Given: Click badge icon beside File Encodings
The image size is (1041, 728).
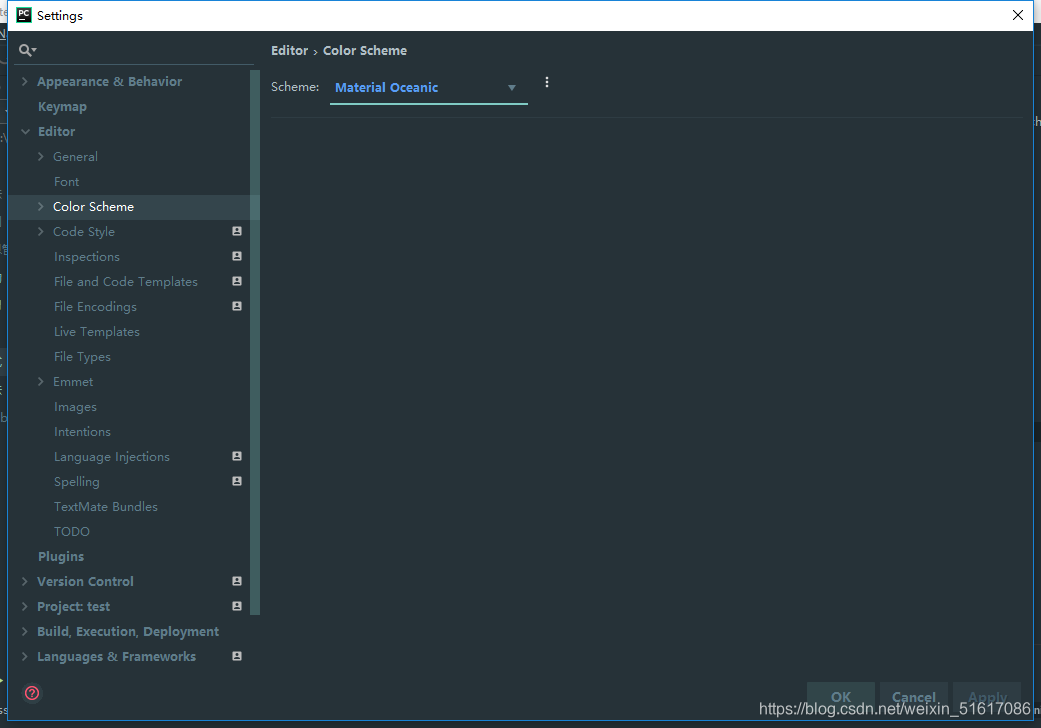Looking at the screenshot, I should (237, 306).
